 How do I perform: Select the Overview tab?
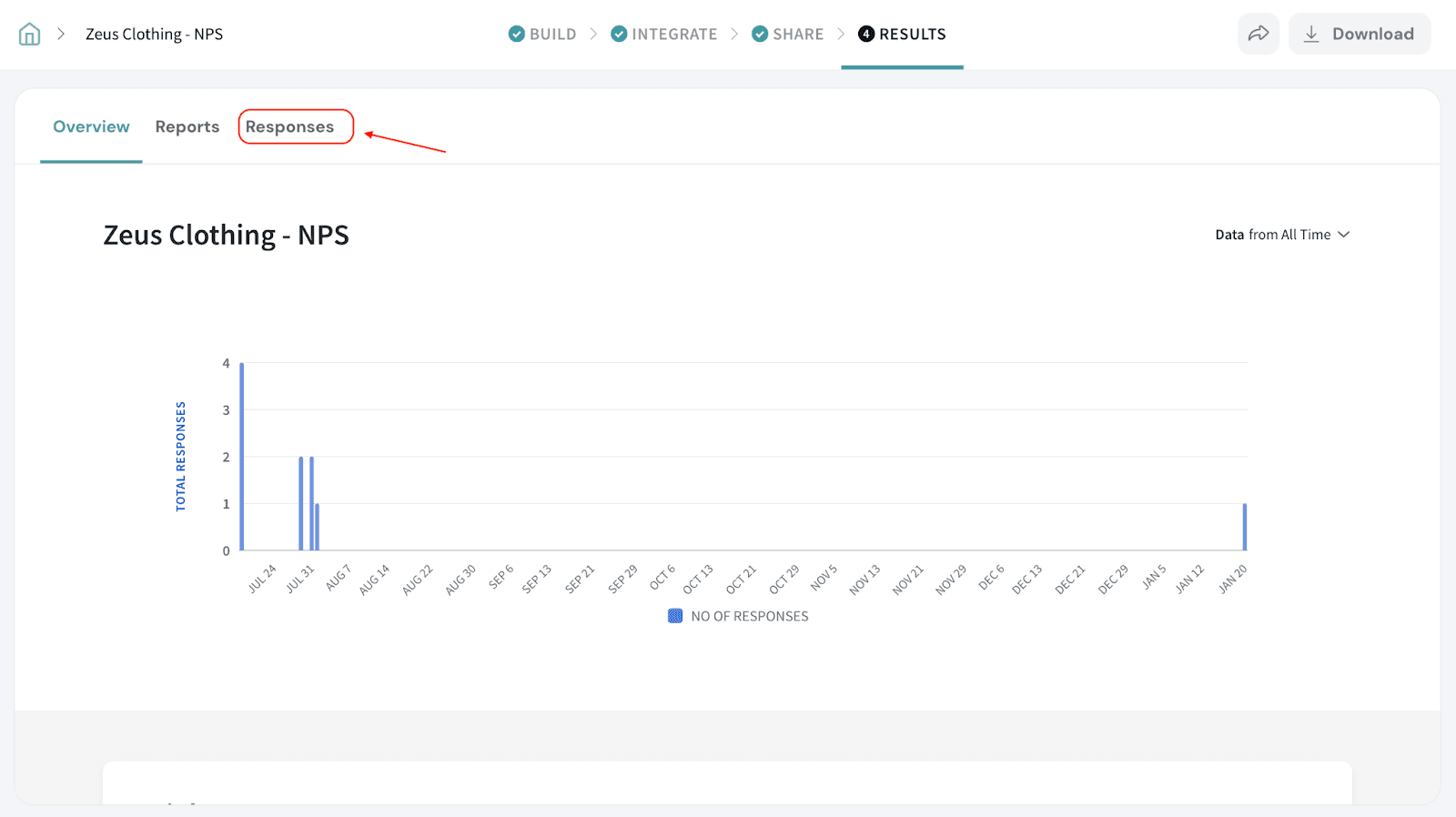pos(91,127)
